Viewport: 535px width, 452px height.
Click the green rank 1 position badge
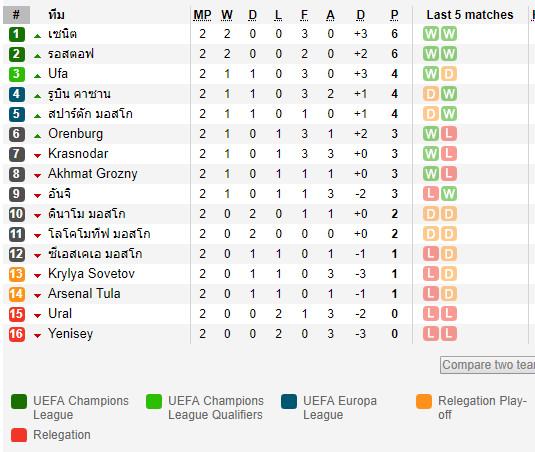pyautogui.click(x=17, y=34)
